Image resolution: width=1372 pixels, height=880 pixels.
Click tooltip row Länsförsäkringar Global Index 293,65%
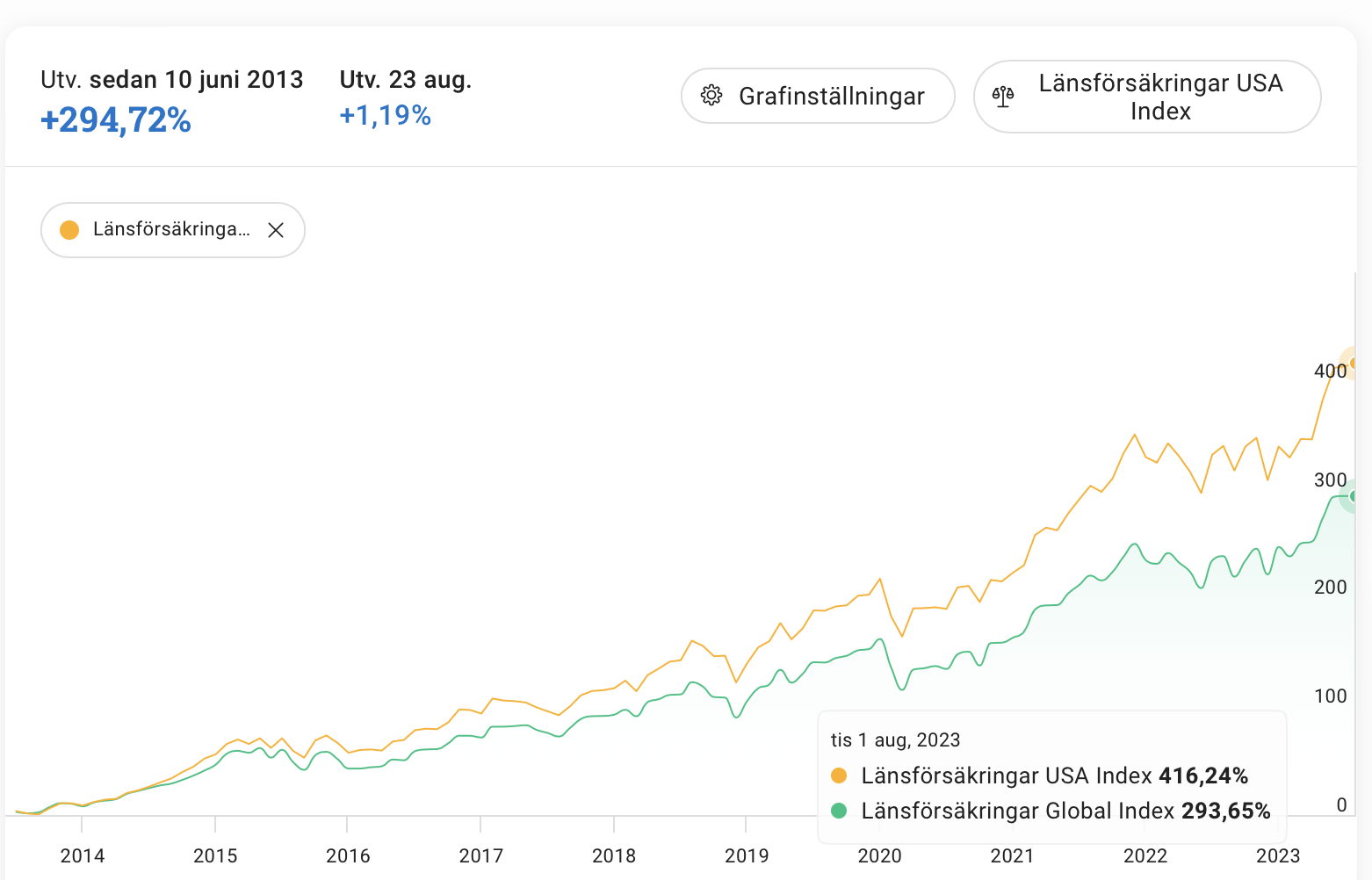[1051, 811]
